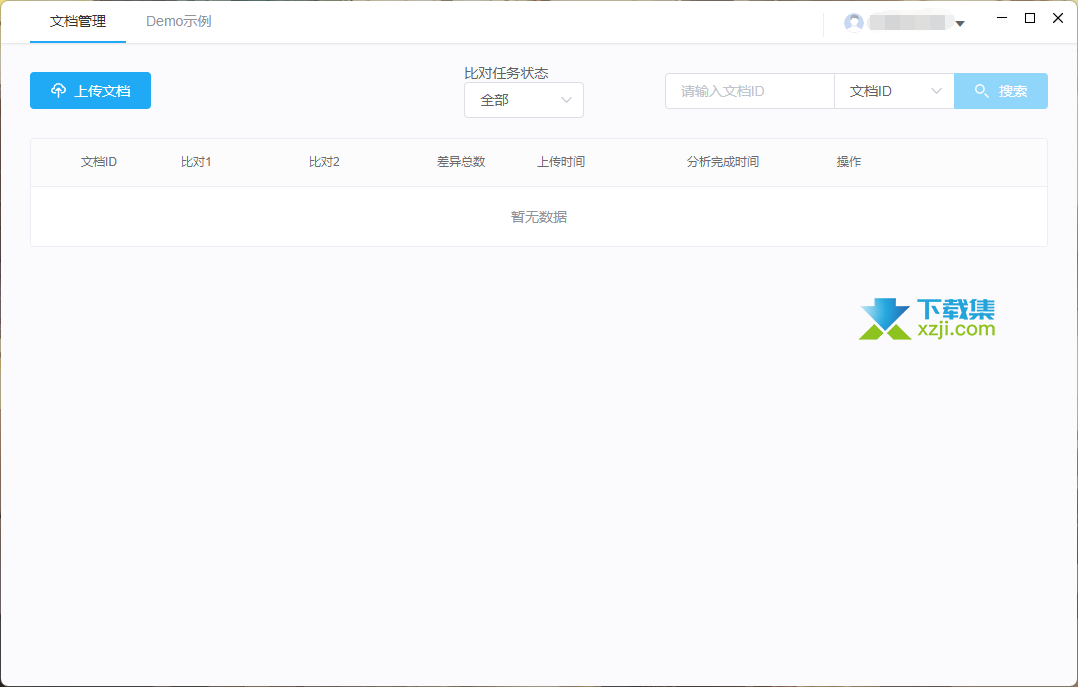Open the Demo示例 tab
This screenshot has height=687, width=1078.
click(179, 21)
